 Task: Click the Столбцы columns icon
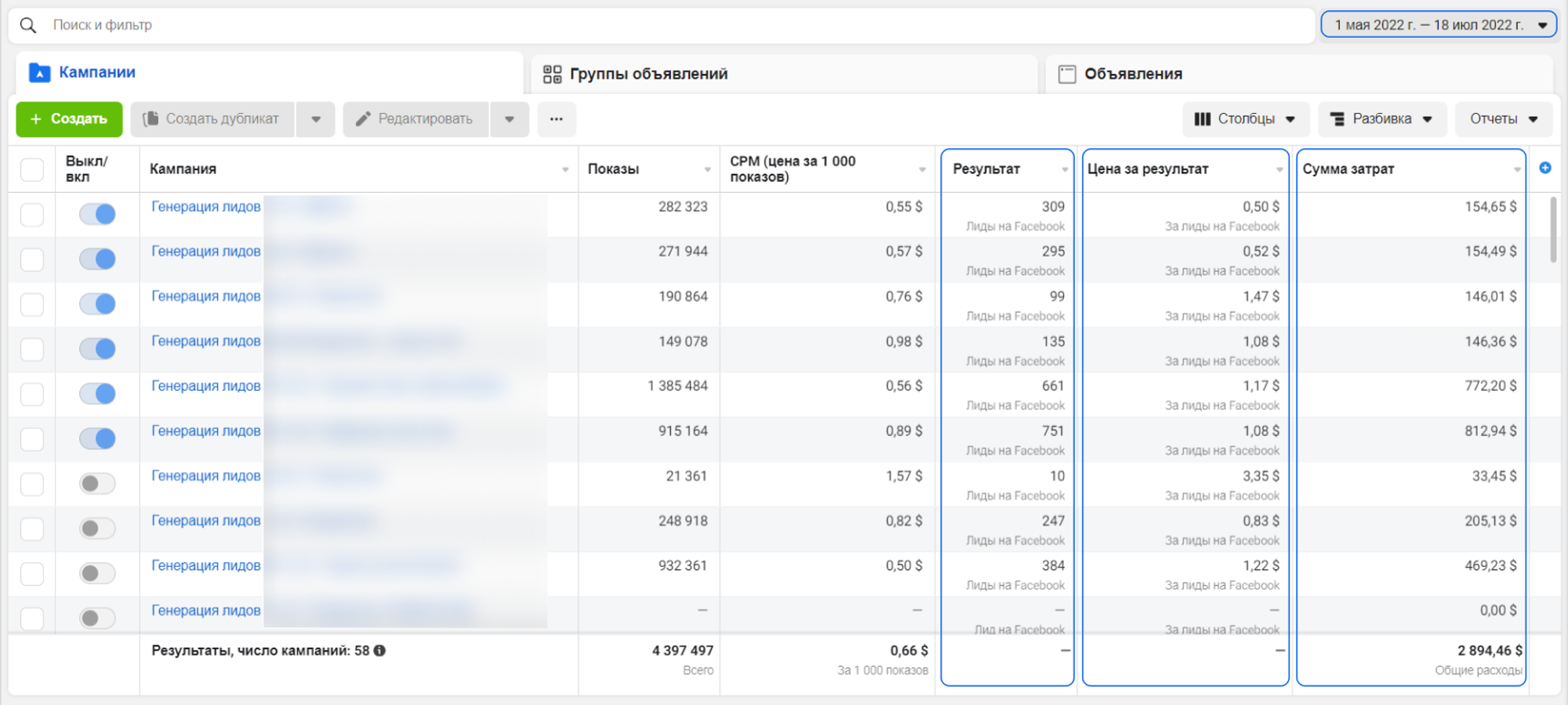pos(1203,119)
